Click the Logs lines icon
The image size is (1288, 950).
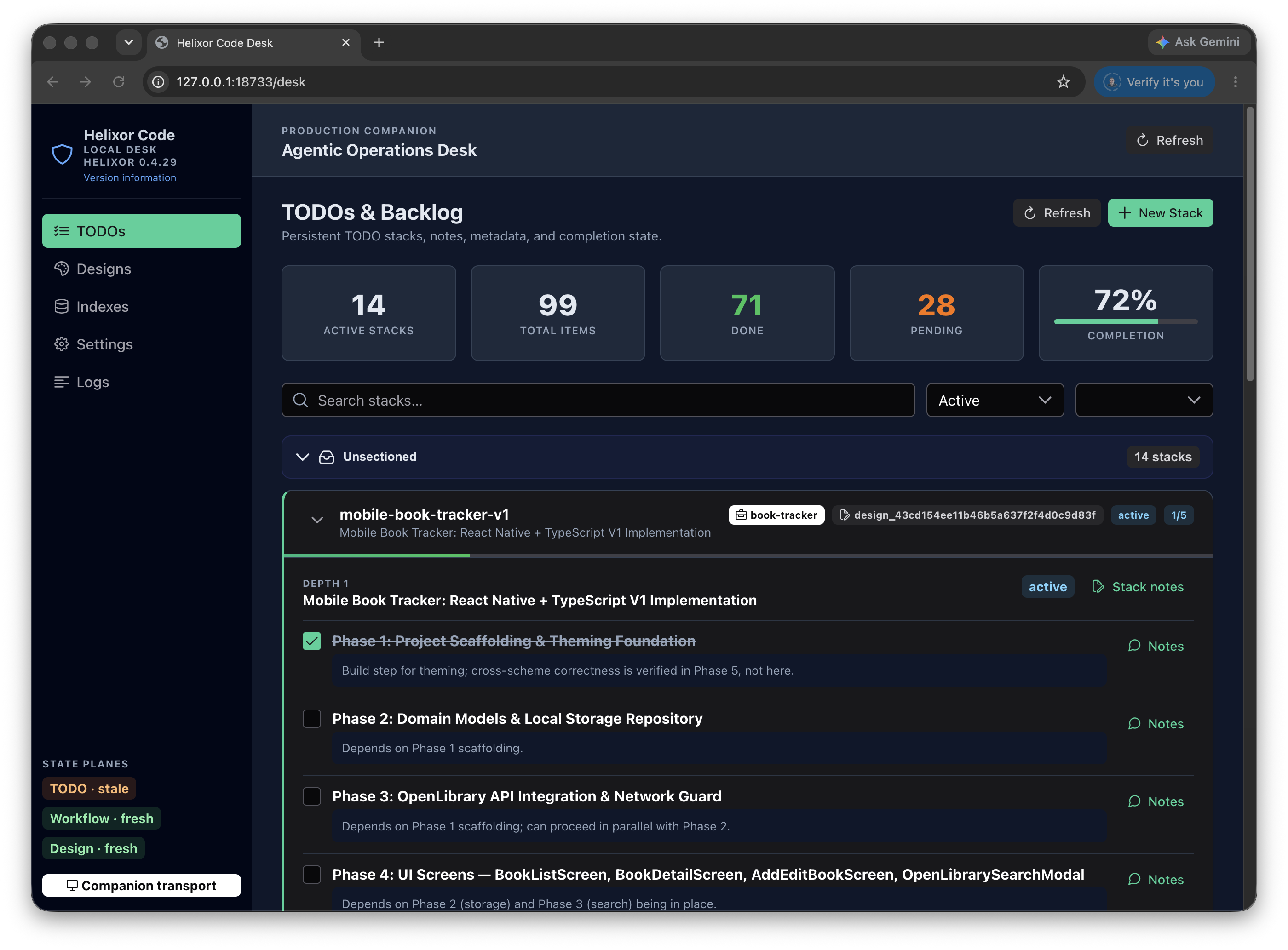point(62,383)
